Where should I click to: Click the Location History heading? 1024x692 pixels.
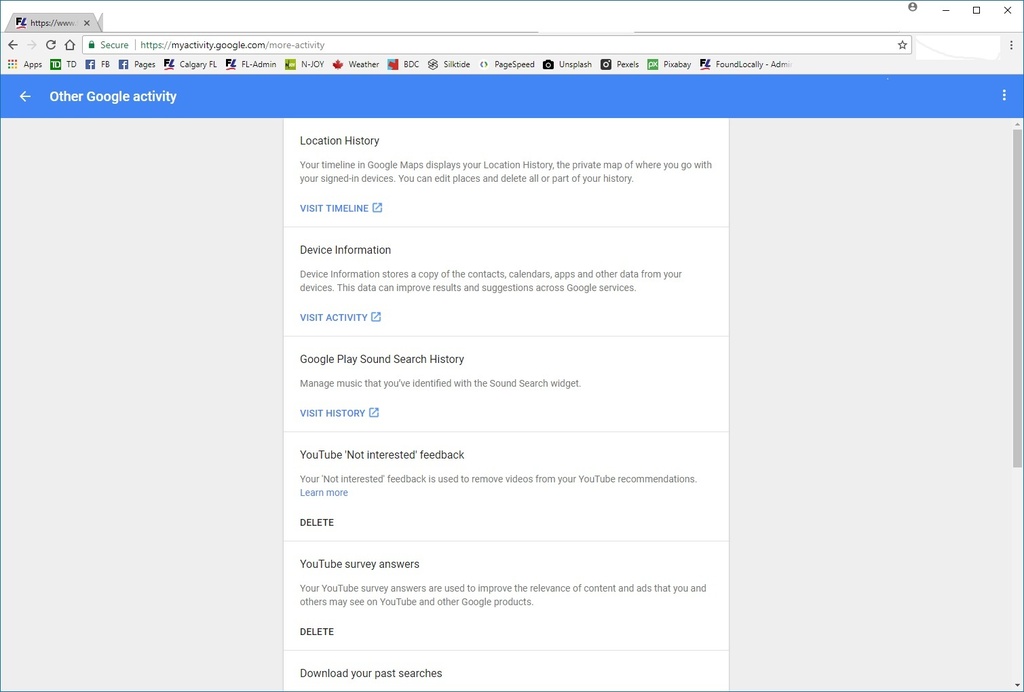[x=340, y=141]
